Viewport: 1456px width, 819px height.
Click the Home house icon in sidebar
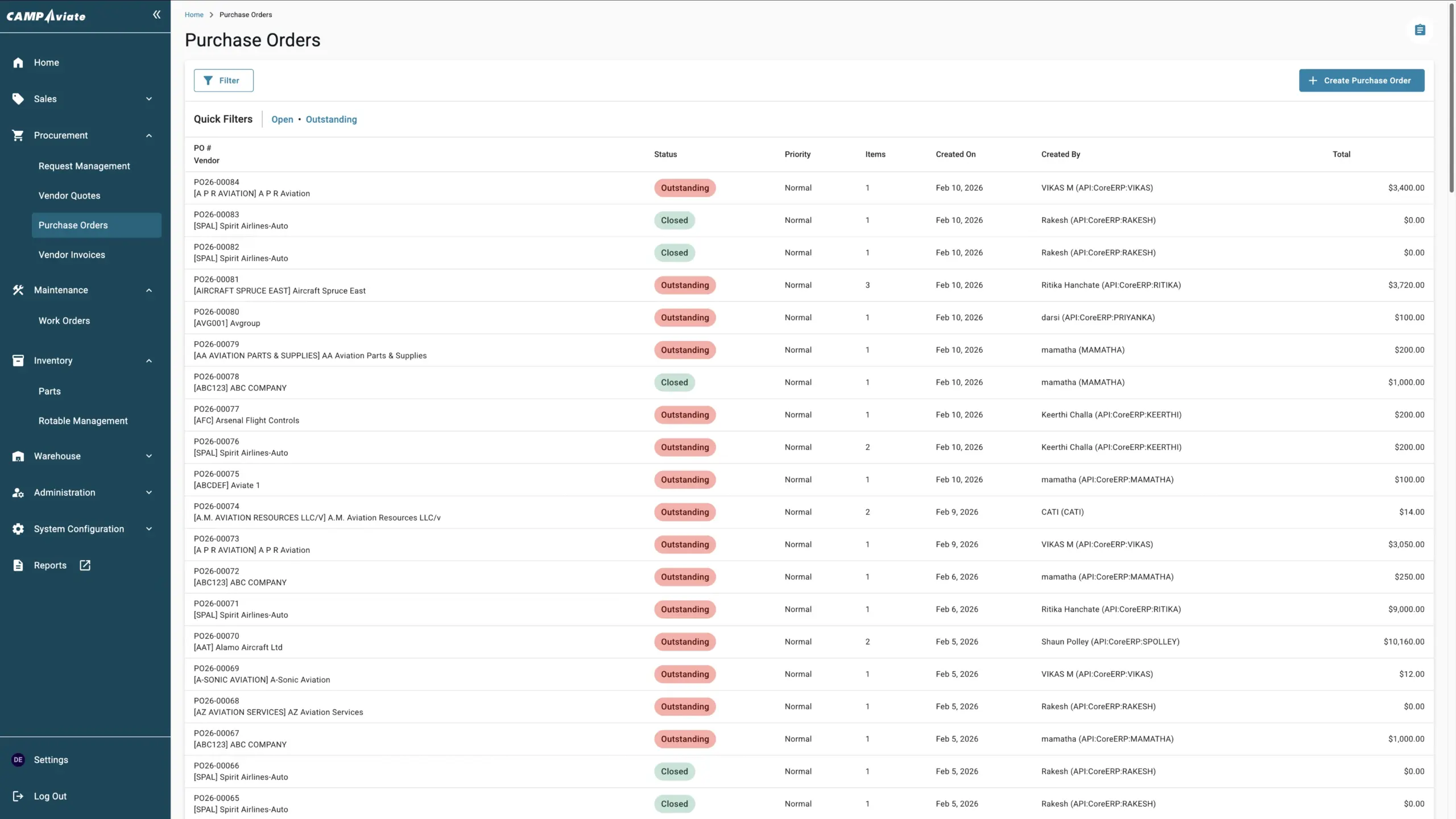point(18,63)
